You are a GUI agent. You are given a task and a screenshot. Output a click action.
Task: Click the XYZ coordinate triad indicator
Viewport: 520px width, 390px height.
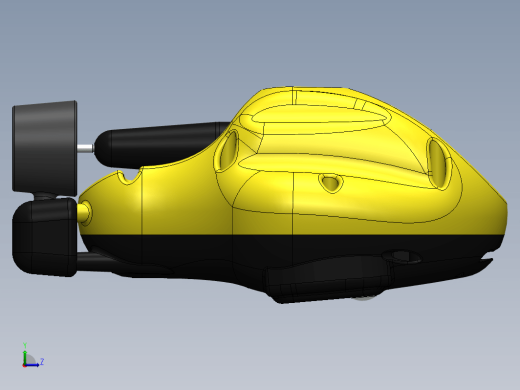(x=33, y=355)
